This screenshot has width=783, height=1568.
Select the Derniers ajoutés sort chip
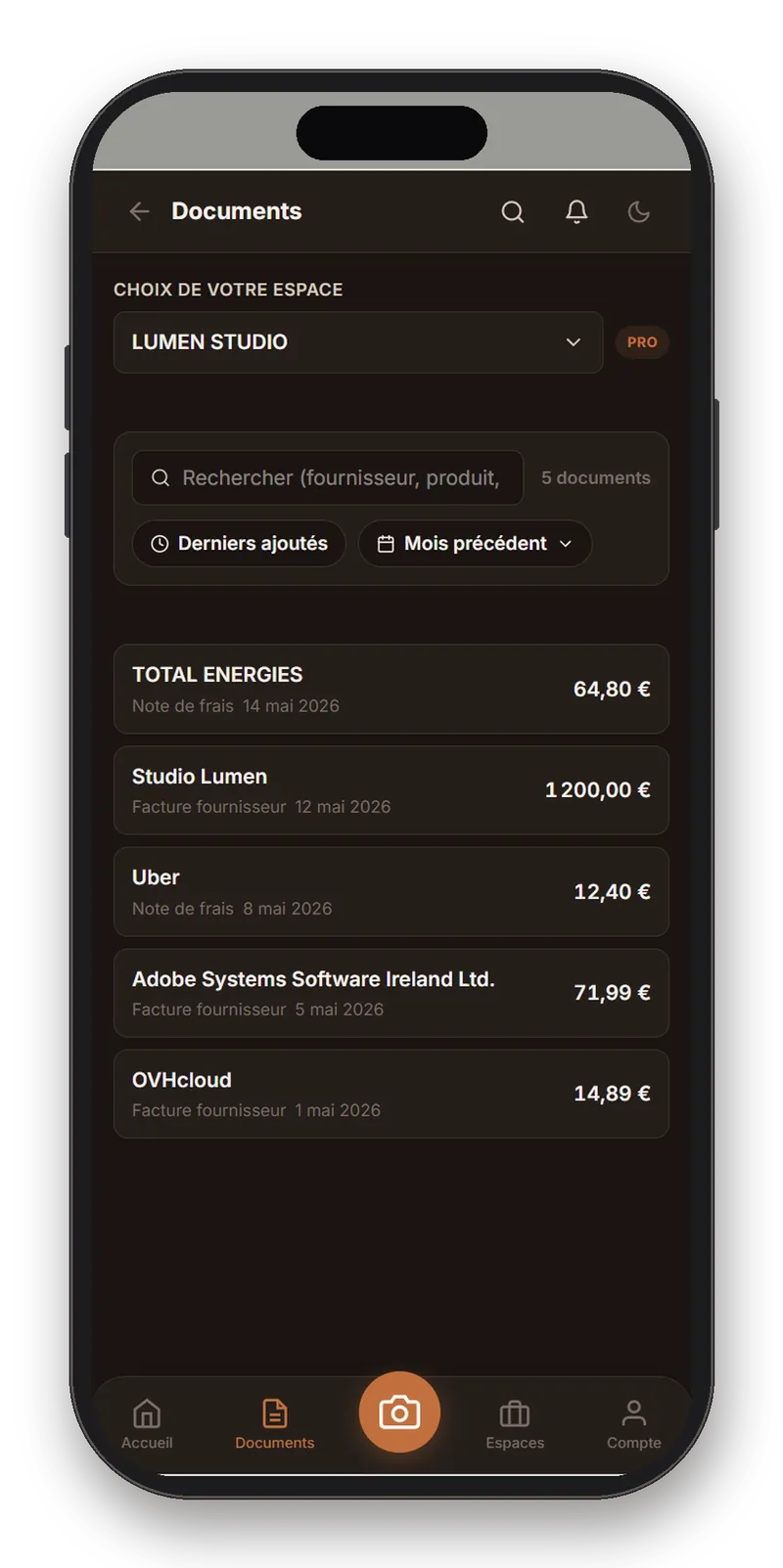[x=240, y=543]
